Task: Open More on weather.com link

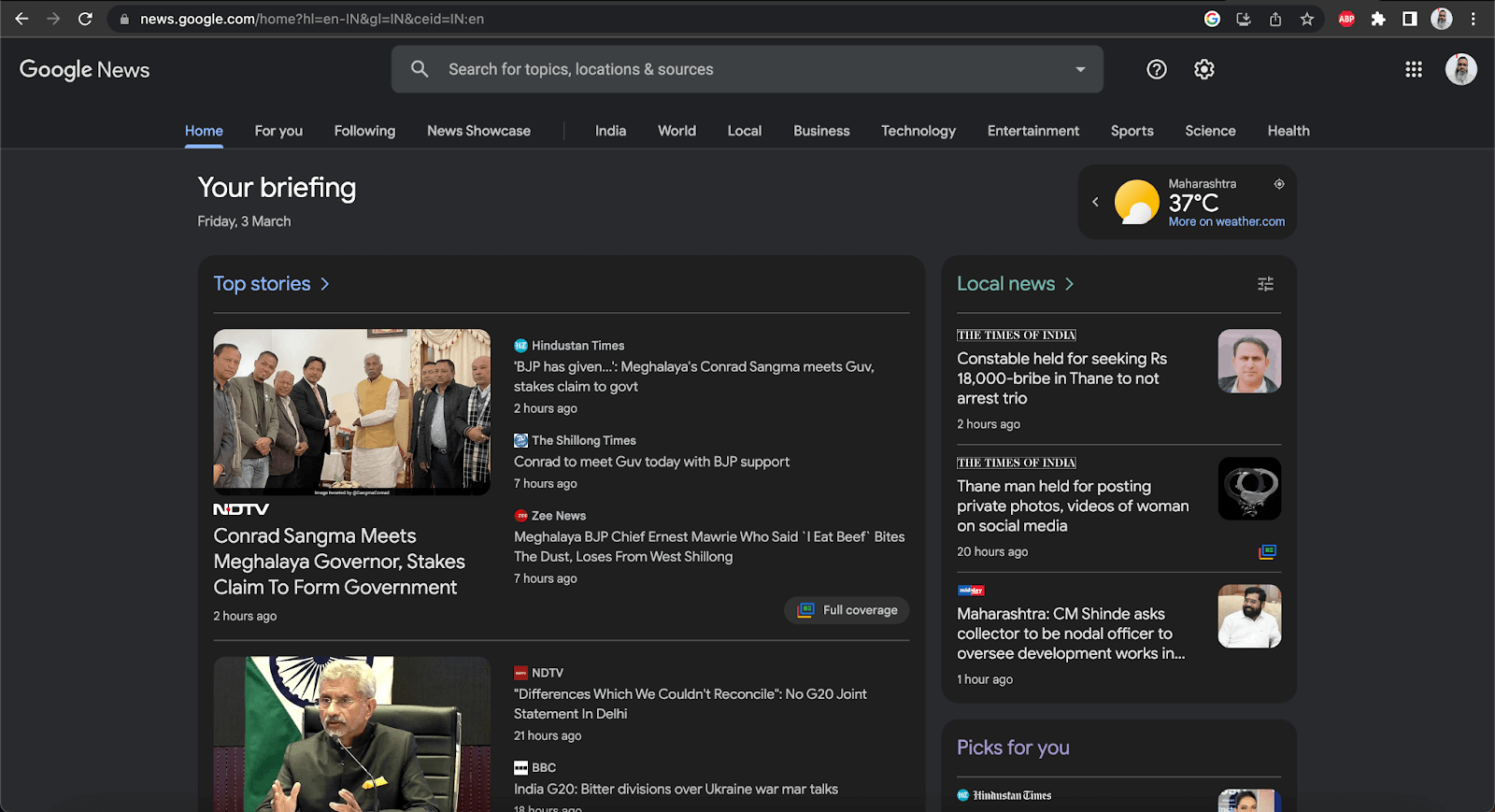Action: click(x=1227, y=221)
